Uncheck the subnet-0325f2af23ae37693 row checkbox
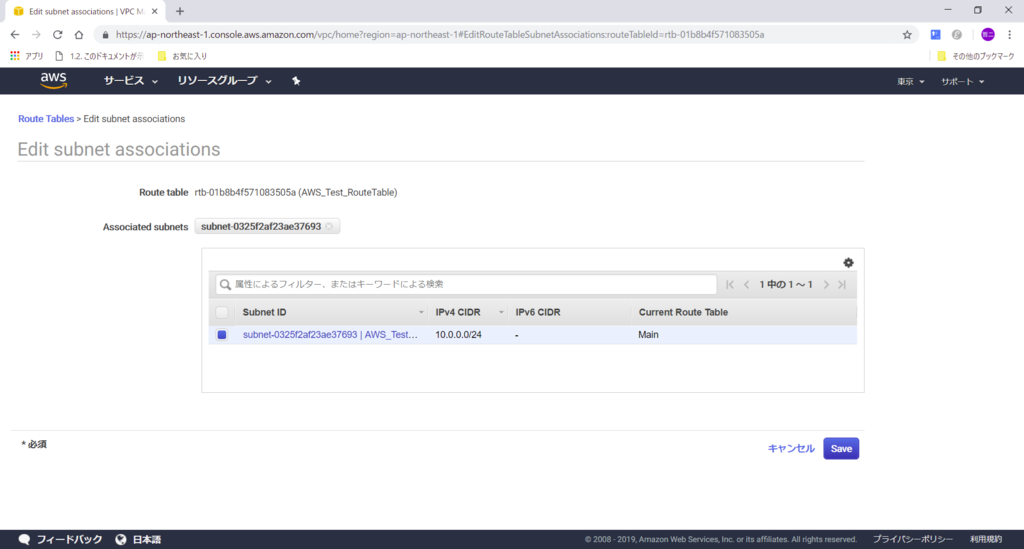 [x=222, y=335]
